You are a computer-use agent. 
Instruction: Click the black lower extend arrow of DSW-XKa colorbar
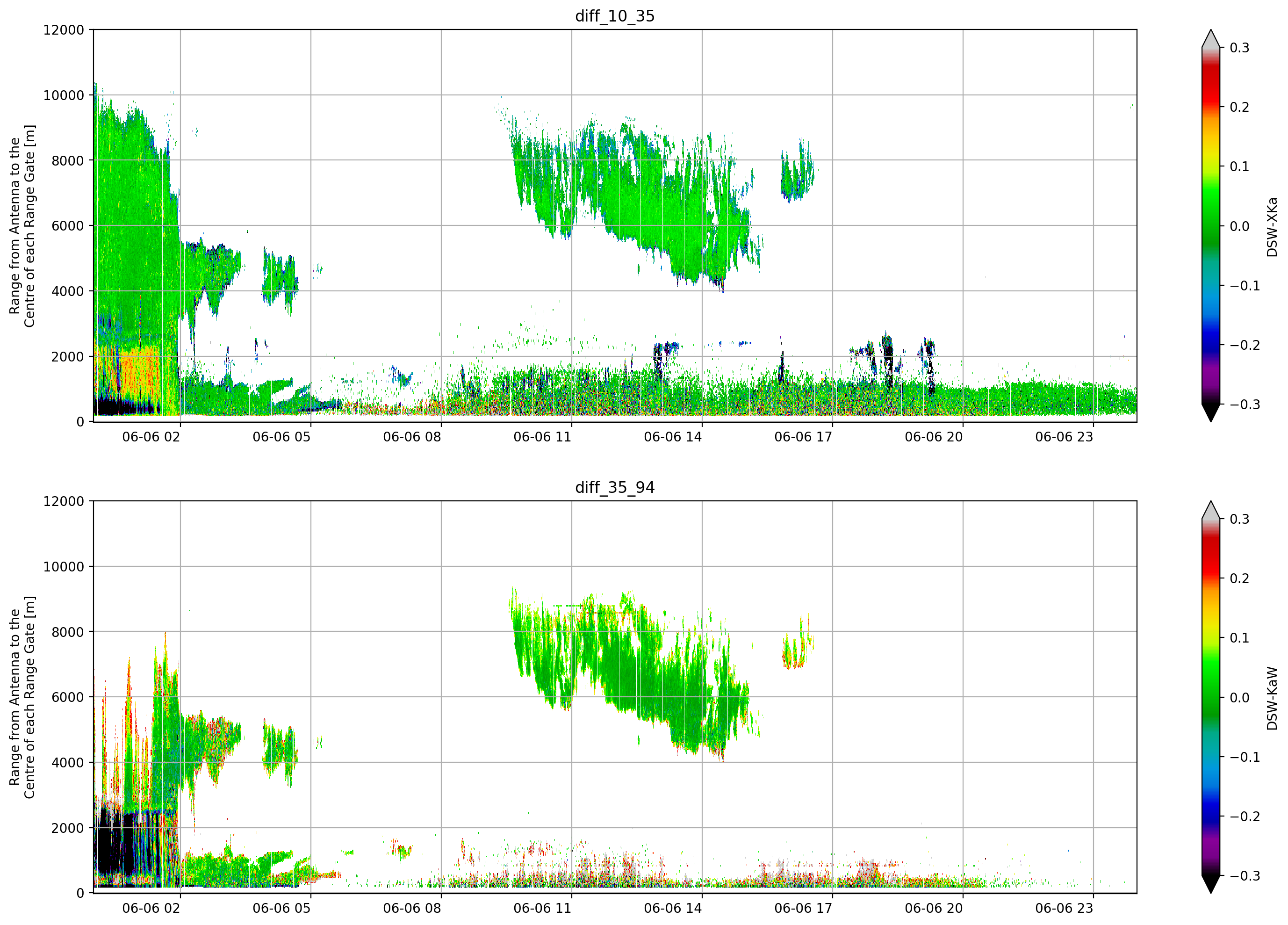(x=1211, y=412)
